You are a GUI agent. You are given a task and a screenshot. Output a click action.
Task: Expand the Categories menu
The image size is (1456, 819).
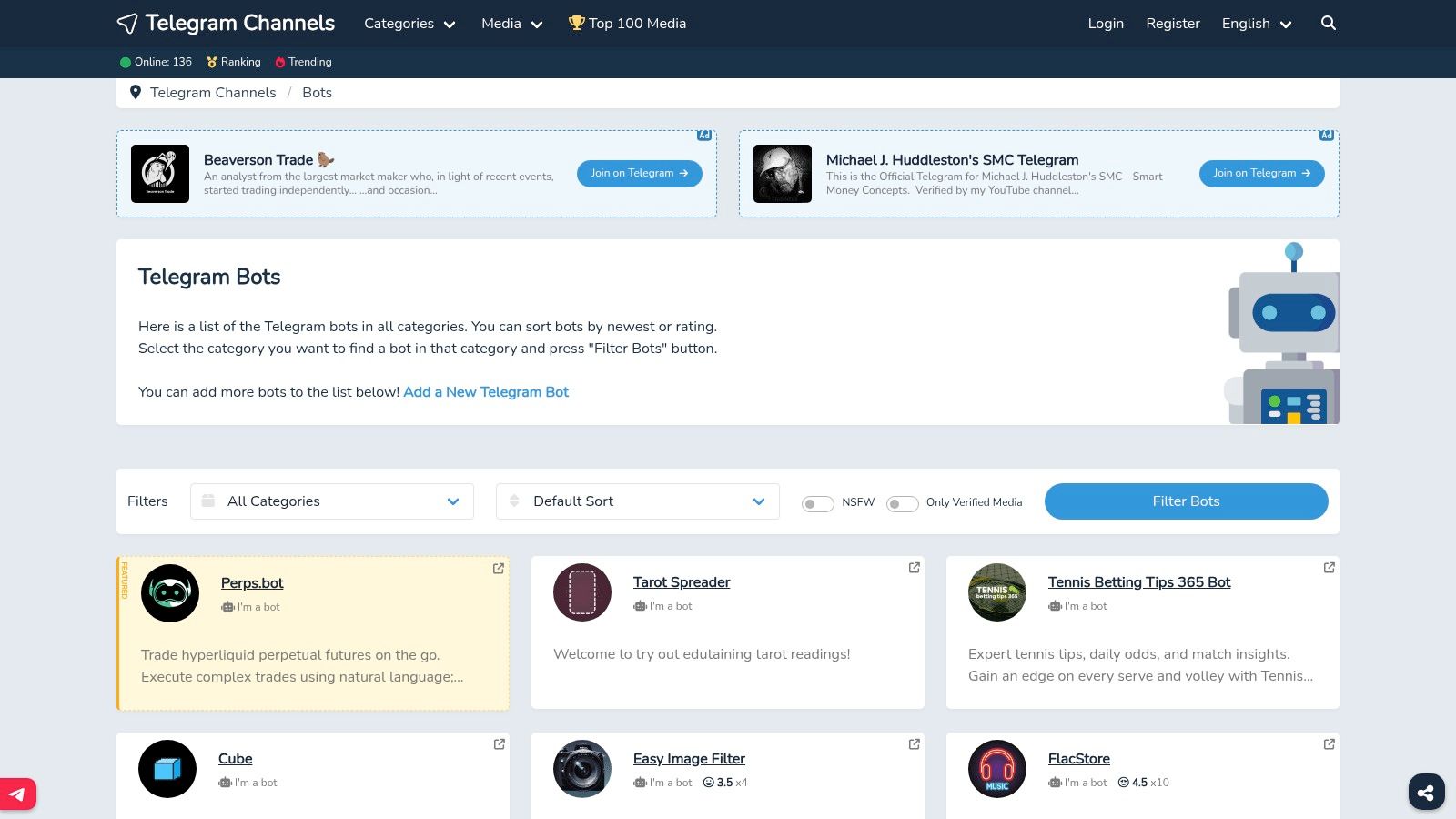point(409,24)
